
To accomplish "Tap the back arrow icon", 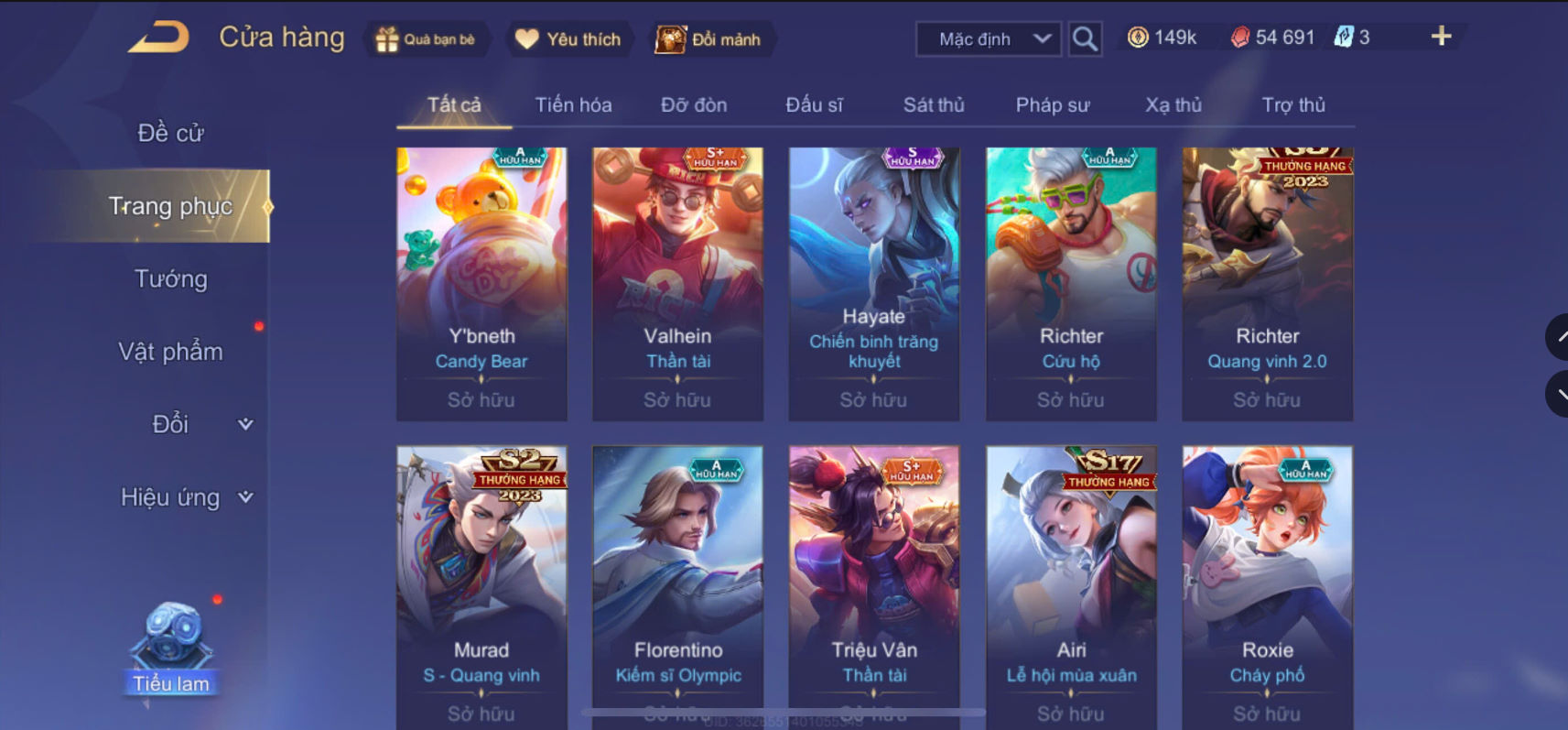I will click(158, 38).
